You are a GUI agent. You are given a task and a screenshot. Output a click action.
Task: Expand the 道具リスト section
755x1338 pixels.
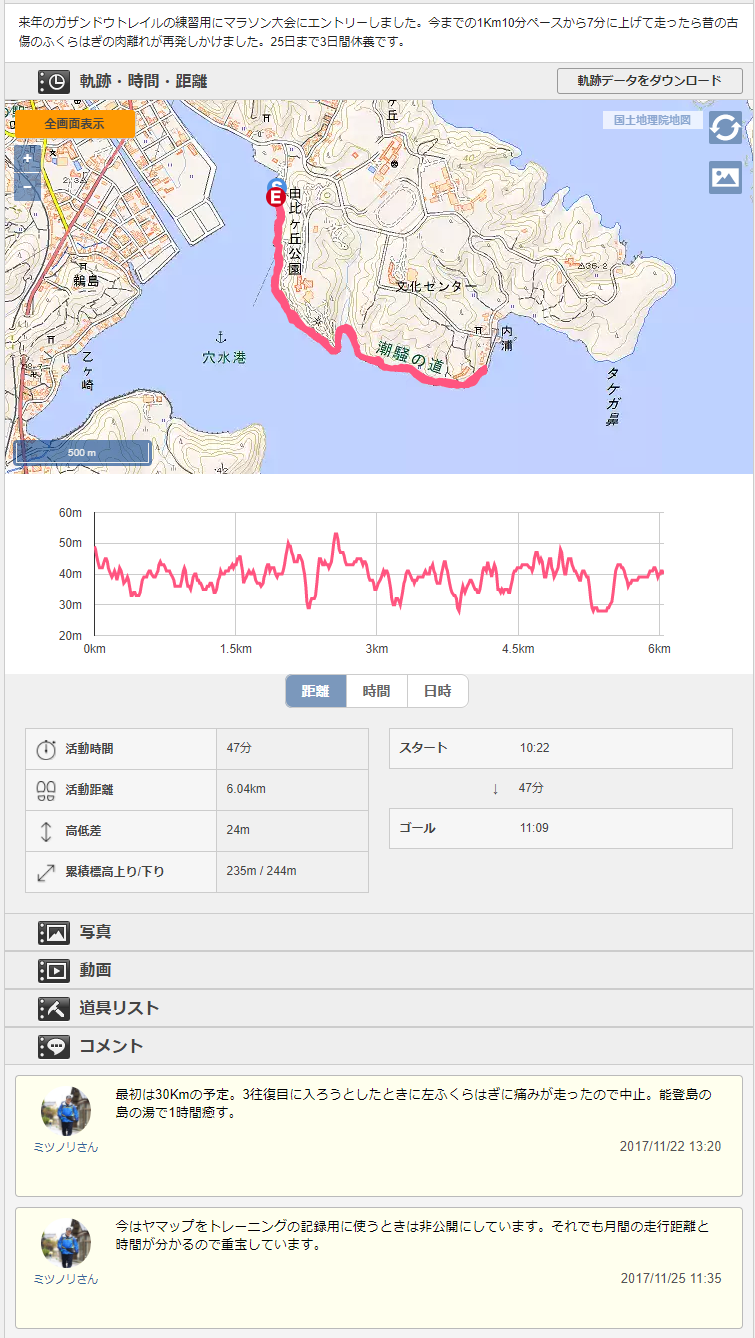pos(119,1008)
